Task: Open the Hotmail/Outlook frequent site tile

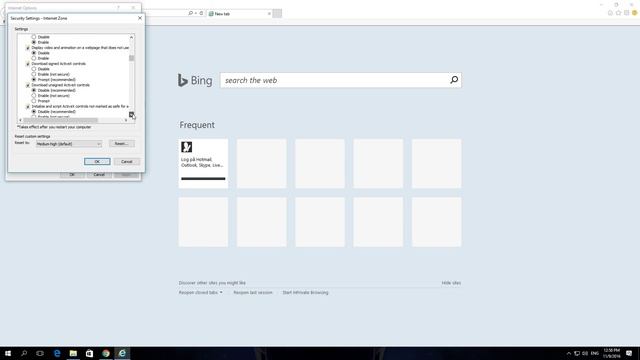Action: point(203,163)
